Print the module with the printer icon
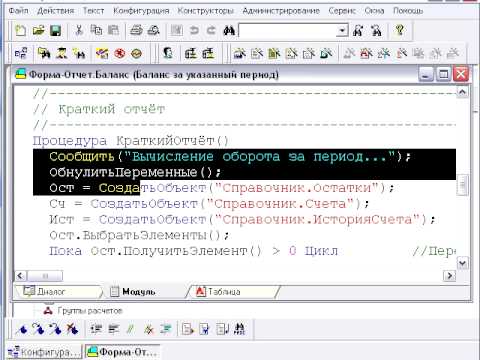 (136, 31)
